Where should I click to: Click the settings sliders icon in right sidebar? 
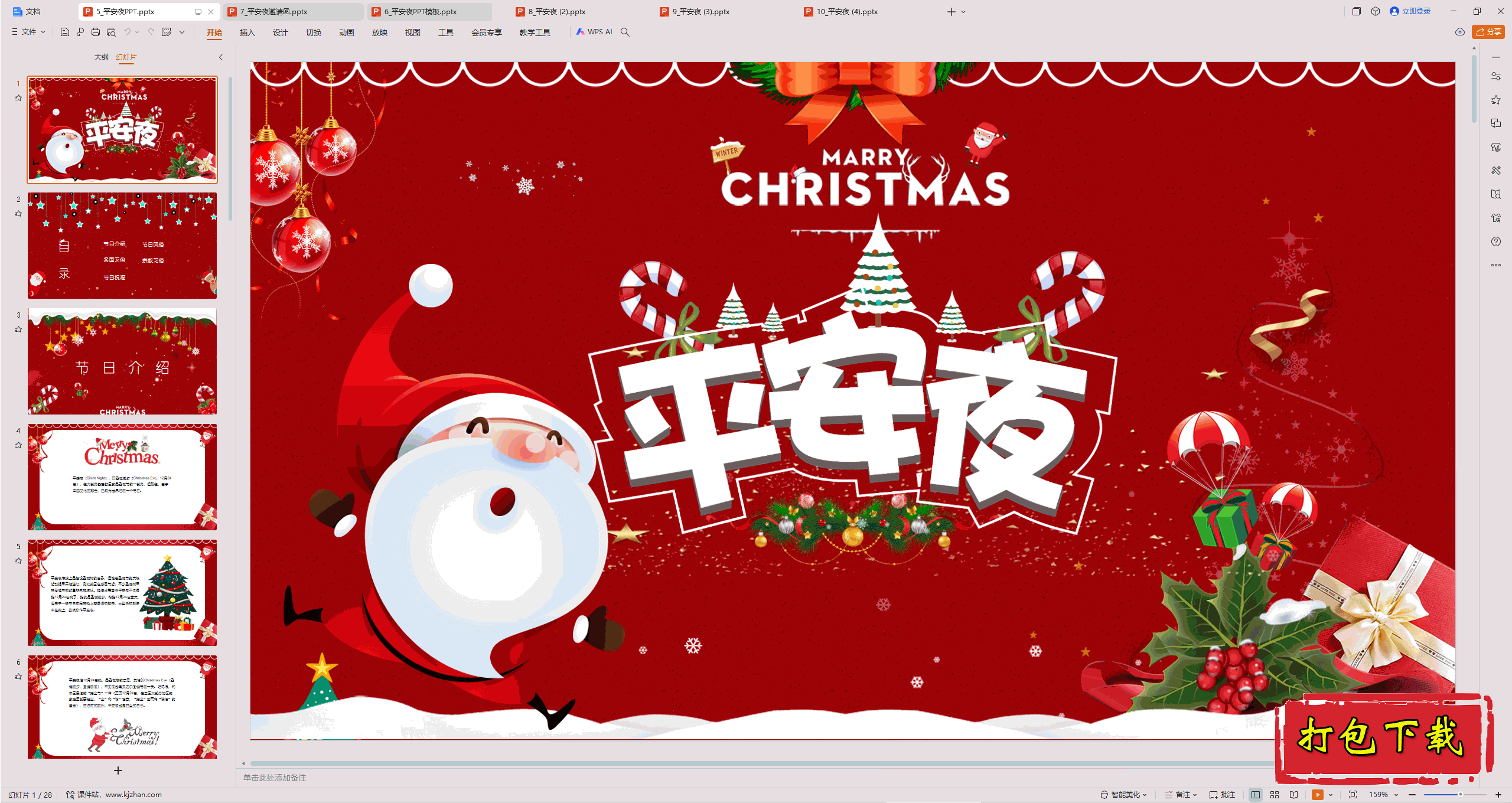pyautogui.click(x=1496, y=76)
